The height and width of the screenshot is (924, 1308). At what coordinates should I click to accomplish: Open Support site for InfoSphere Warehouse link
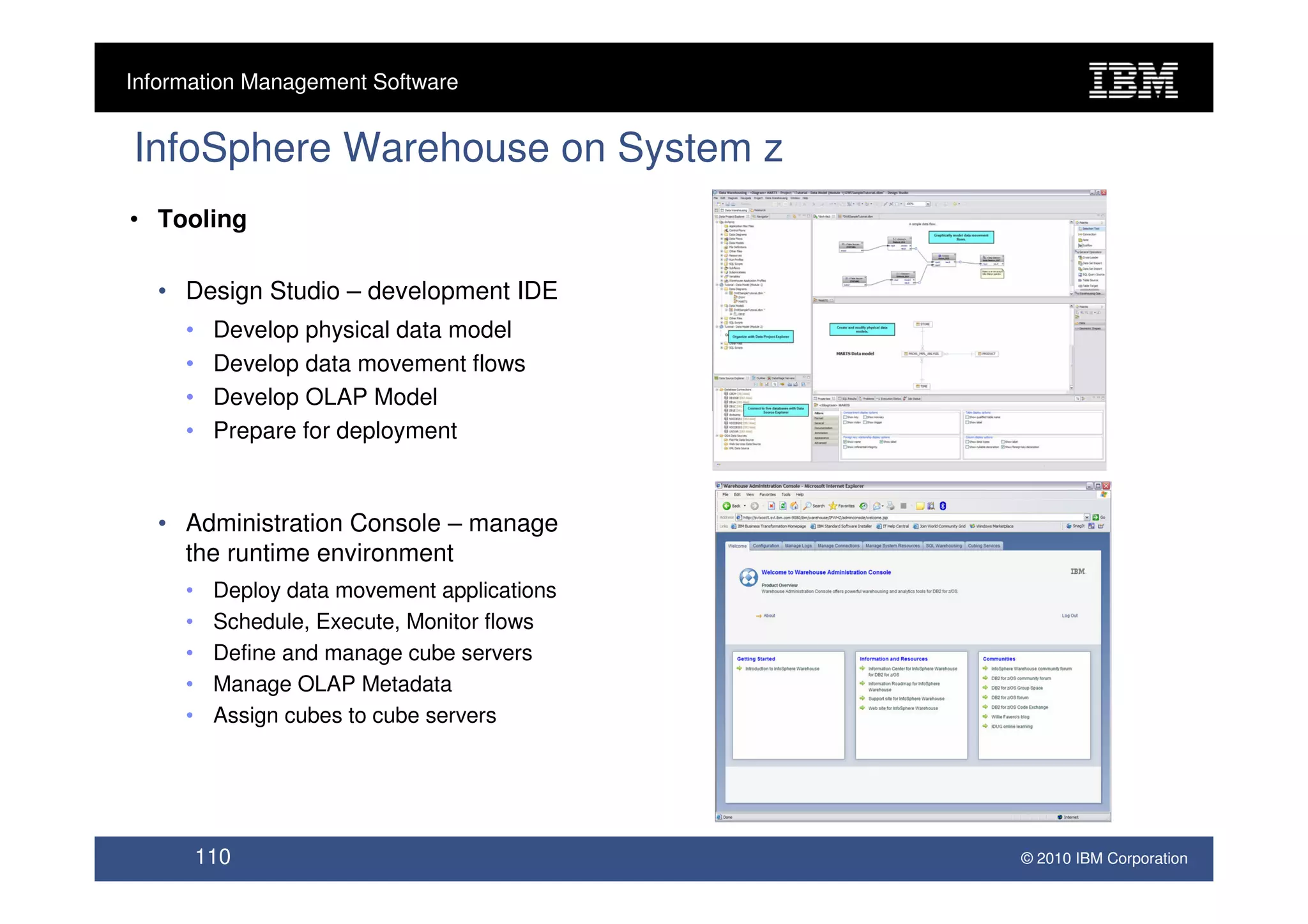[x=906, y=699]
